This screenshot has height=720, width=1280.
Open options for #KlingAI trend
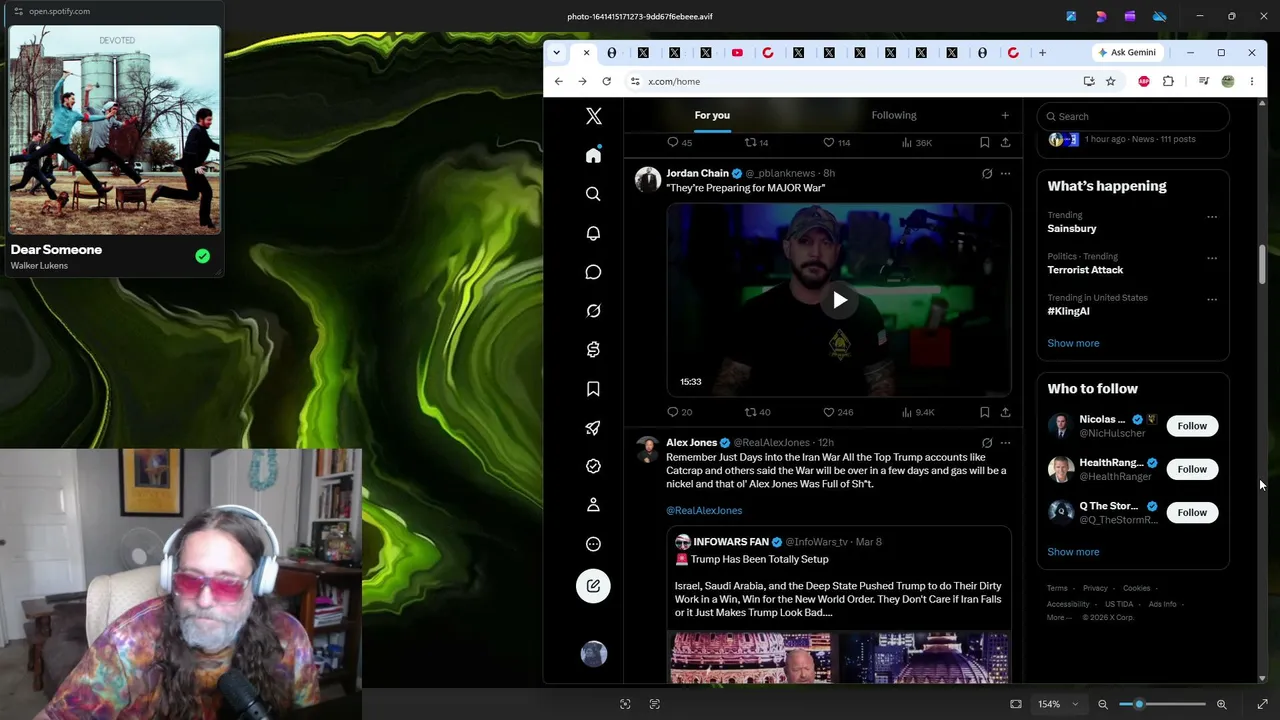tap(1212, 299)
